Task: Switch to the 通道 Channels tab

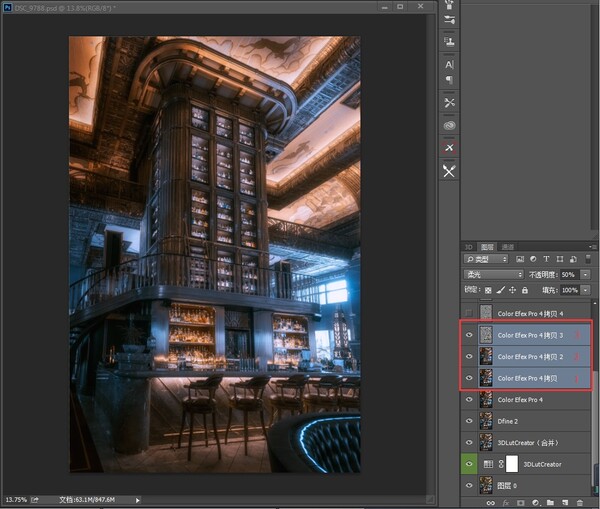Action: tap(507, 247)
